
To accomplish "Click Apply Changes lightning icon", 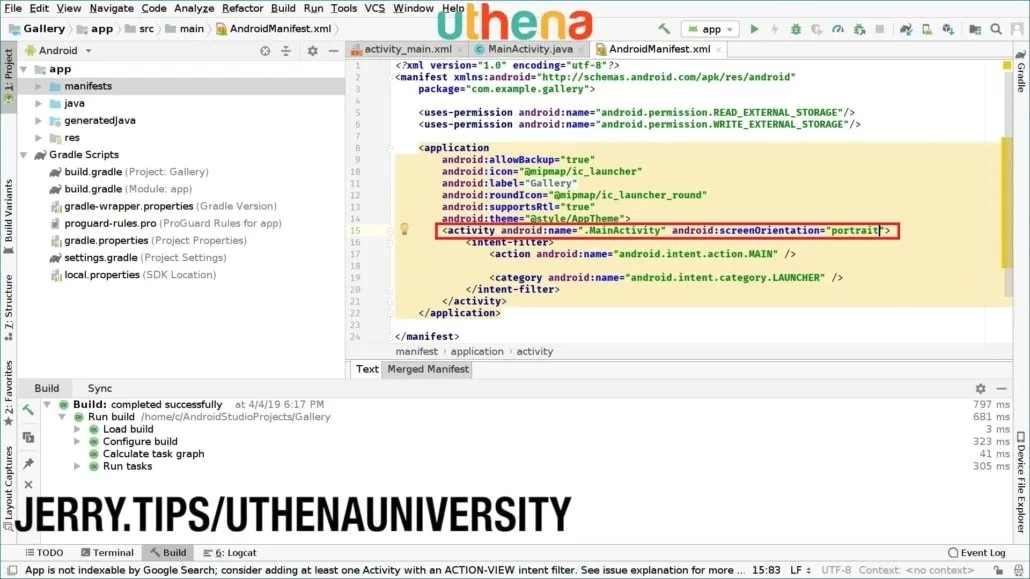I will point(774,29).
